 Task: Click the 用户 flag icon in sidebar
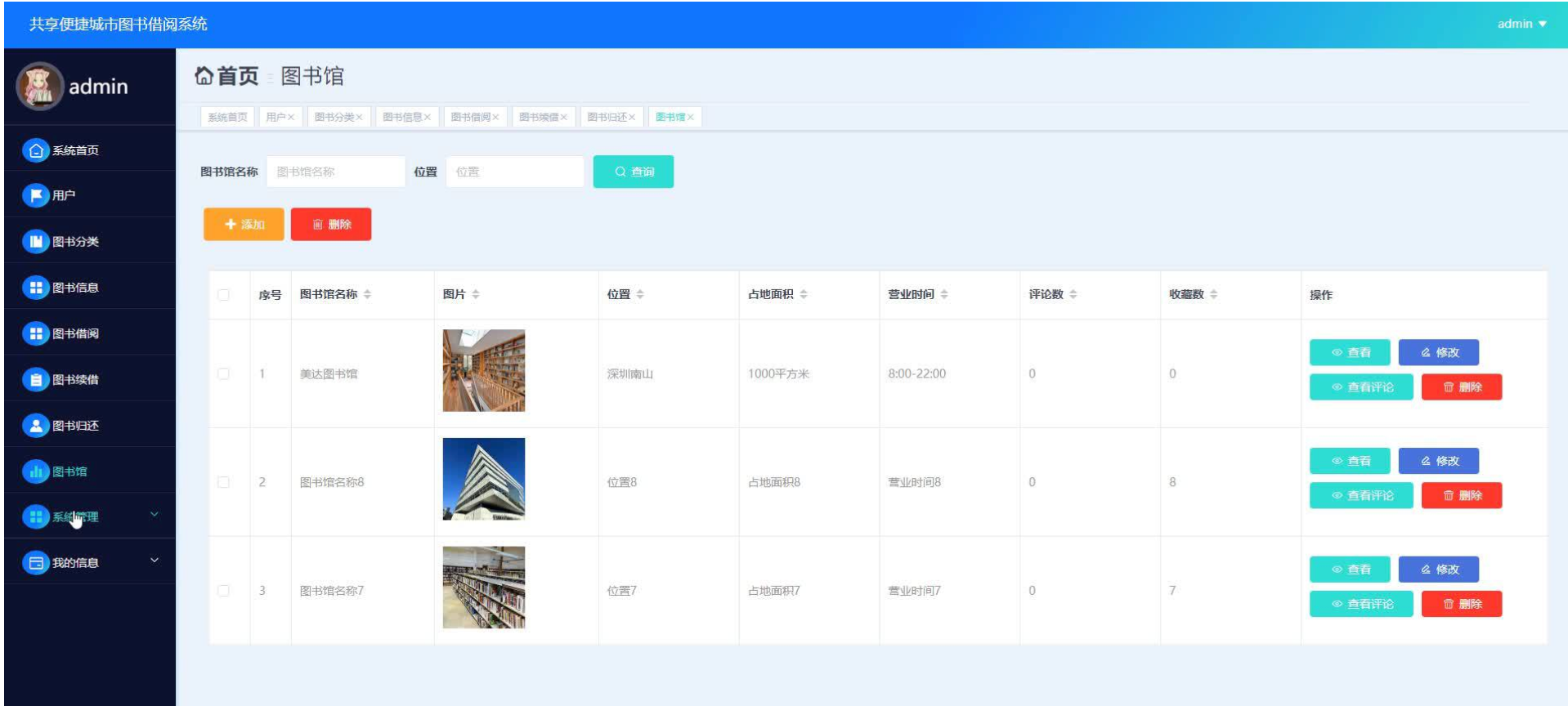pyautogui.click(x=35, y=195)
